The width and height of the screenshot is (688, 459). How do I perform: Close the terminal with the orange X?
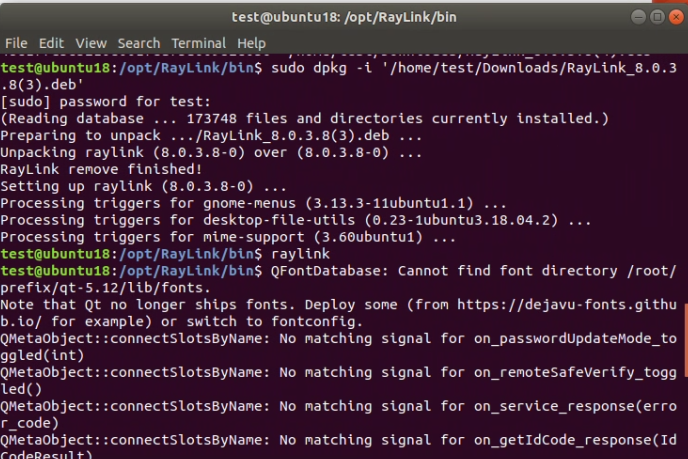click(676, 17)
